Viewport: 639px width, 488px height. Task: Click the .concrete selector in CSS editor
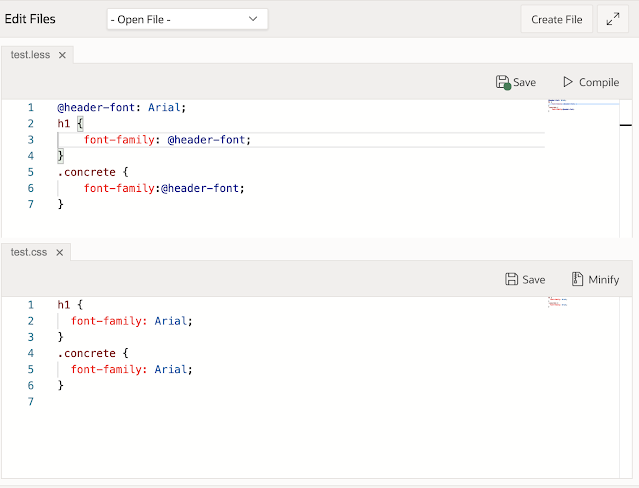[85, 353]
